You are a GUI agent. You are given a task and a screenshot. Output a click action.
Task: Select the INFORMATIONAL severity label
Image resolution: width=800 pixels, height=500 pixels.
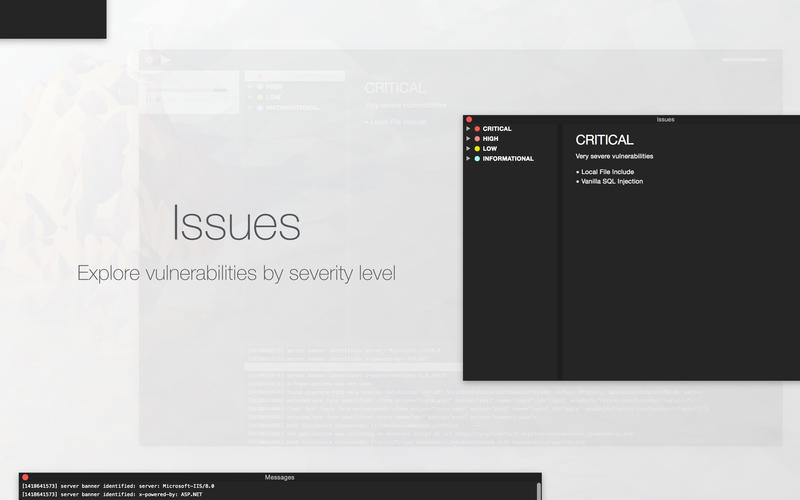tap(508, 159)
